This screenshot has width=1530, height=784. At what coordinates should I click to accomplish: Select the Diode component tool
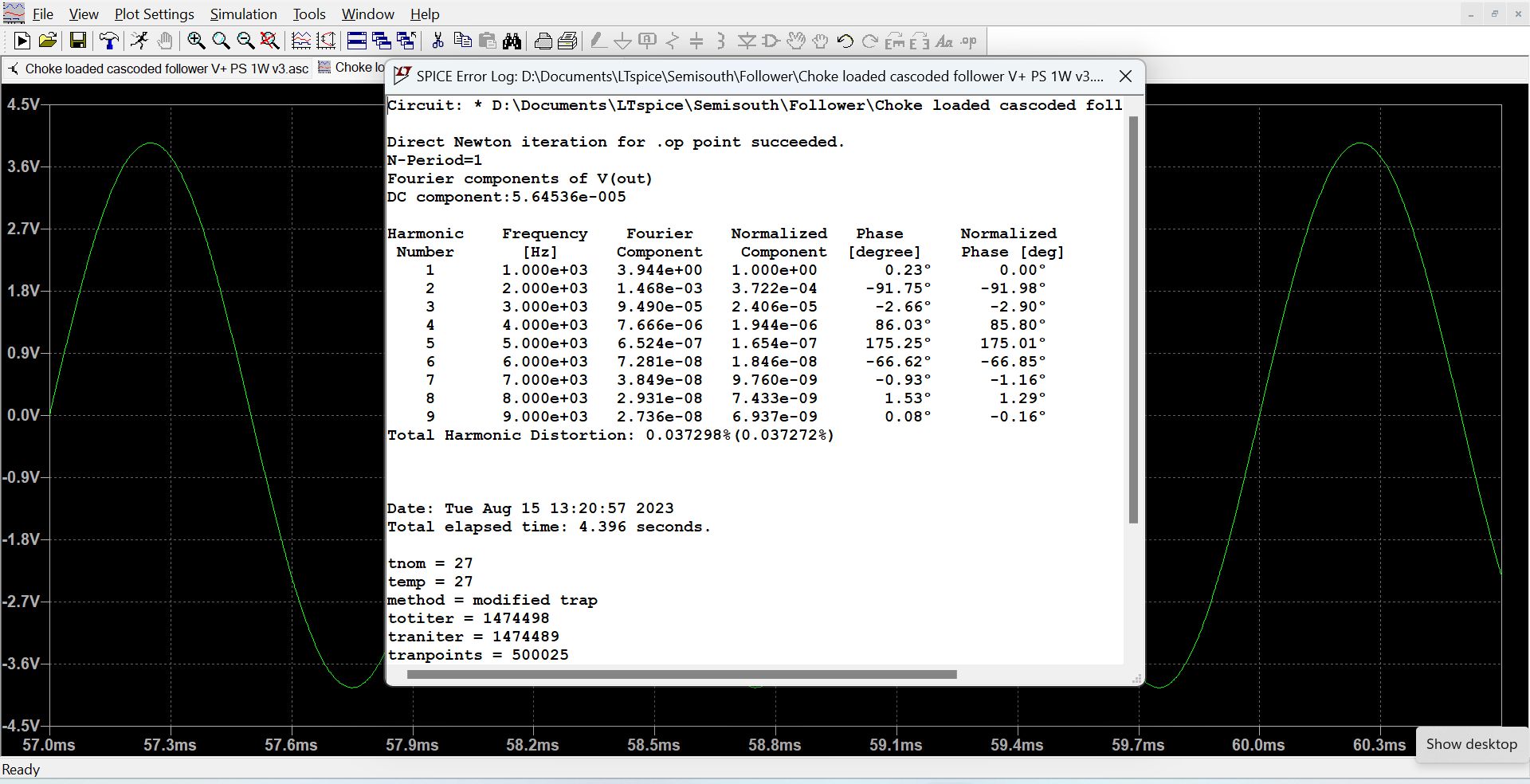tap(747, 41)
